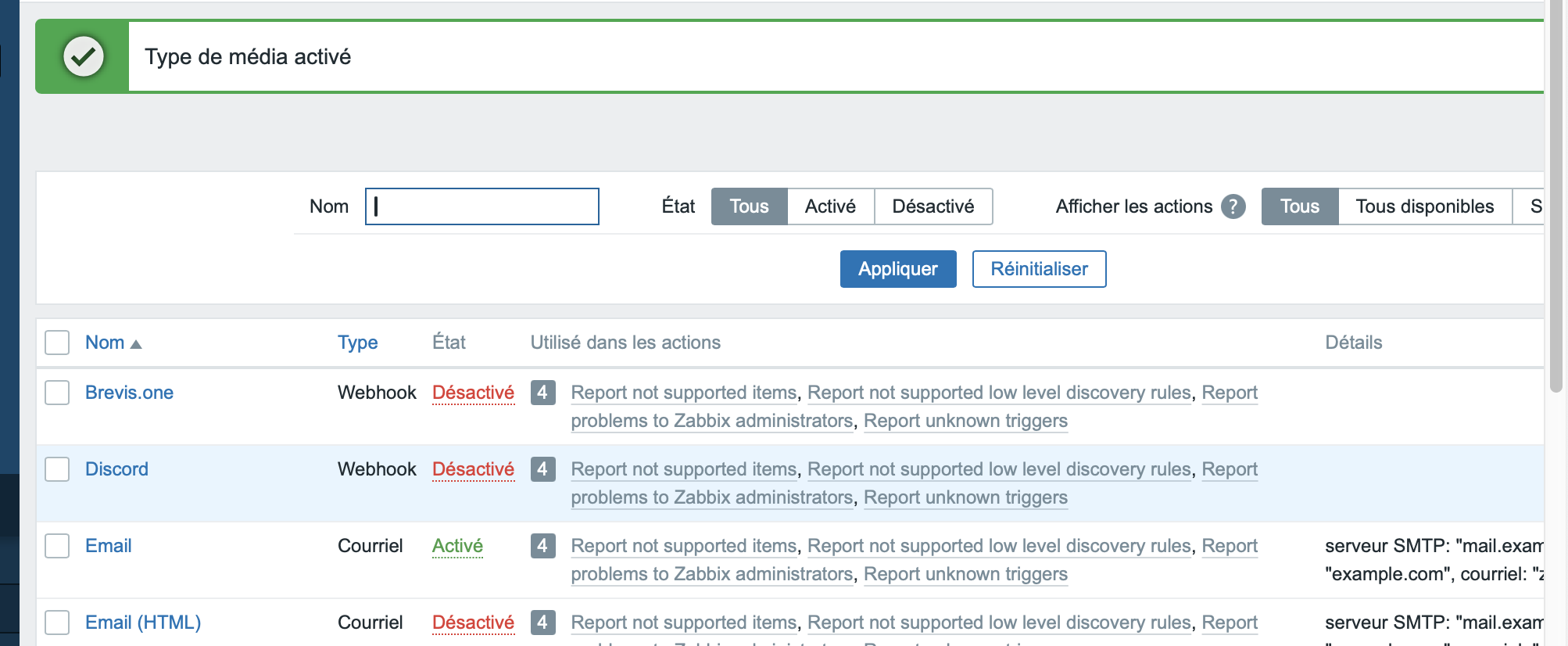
Task: Select all rows with the header checkbox
Action: [57, 342]
